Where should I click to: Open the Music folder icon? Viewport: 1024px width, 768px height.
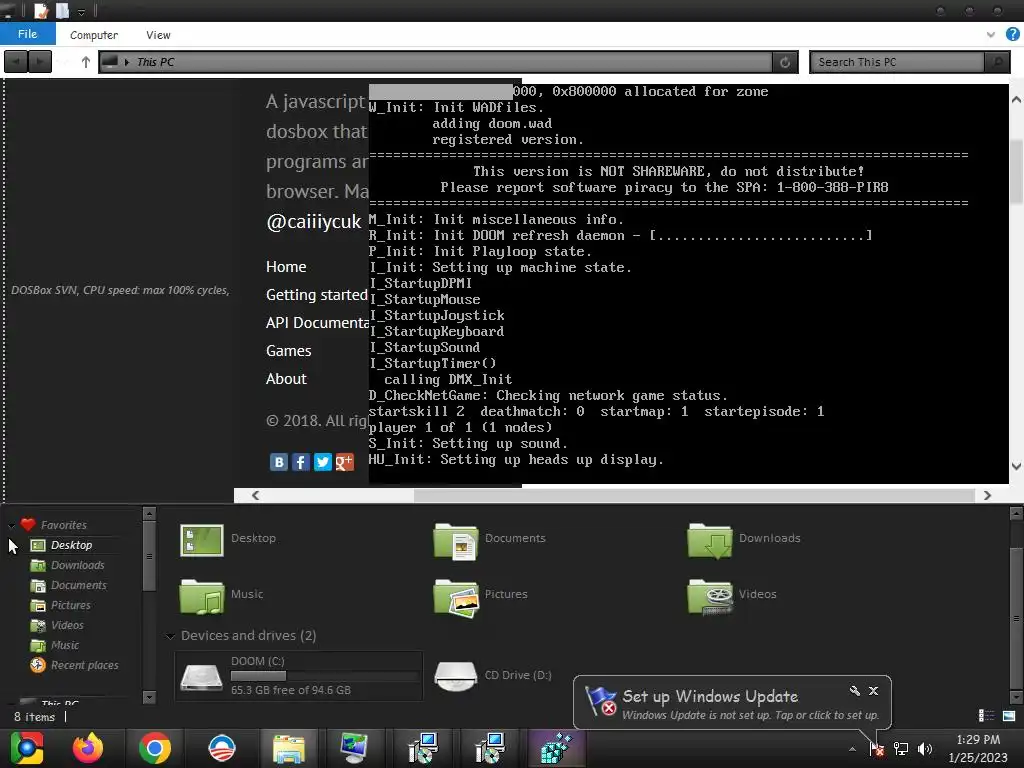[202, 596]
